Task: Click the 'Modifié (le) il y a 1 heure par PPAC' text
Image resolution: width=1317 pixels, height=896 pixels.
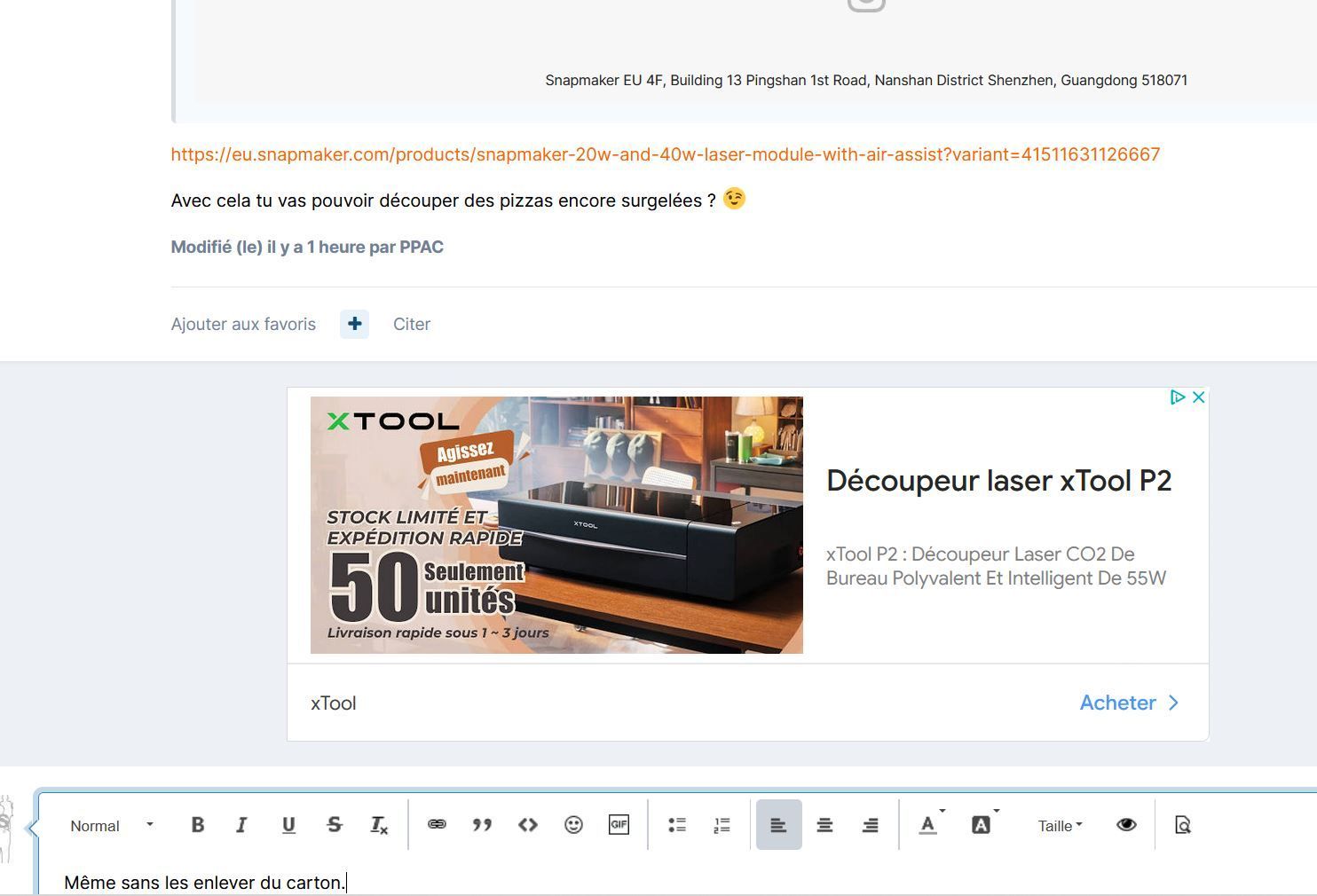Action: coord(307,248)
